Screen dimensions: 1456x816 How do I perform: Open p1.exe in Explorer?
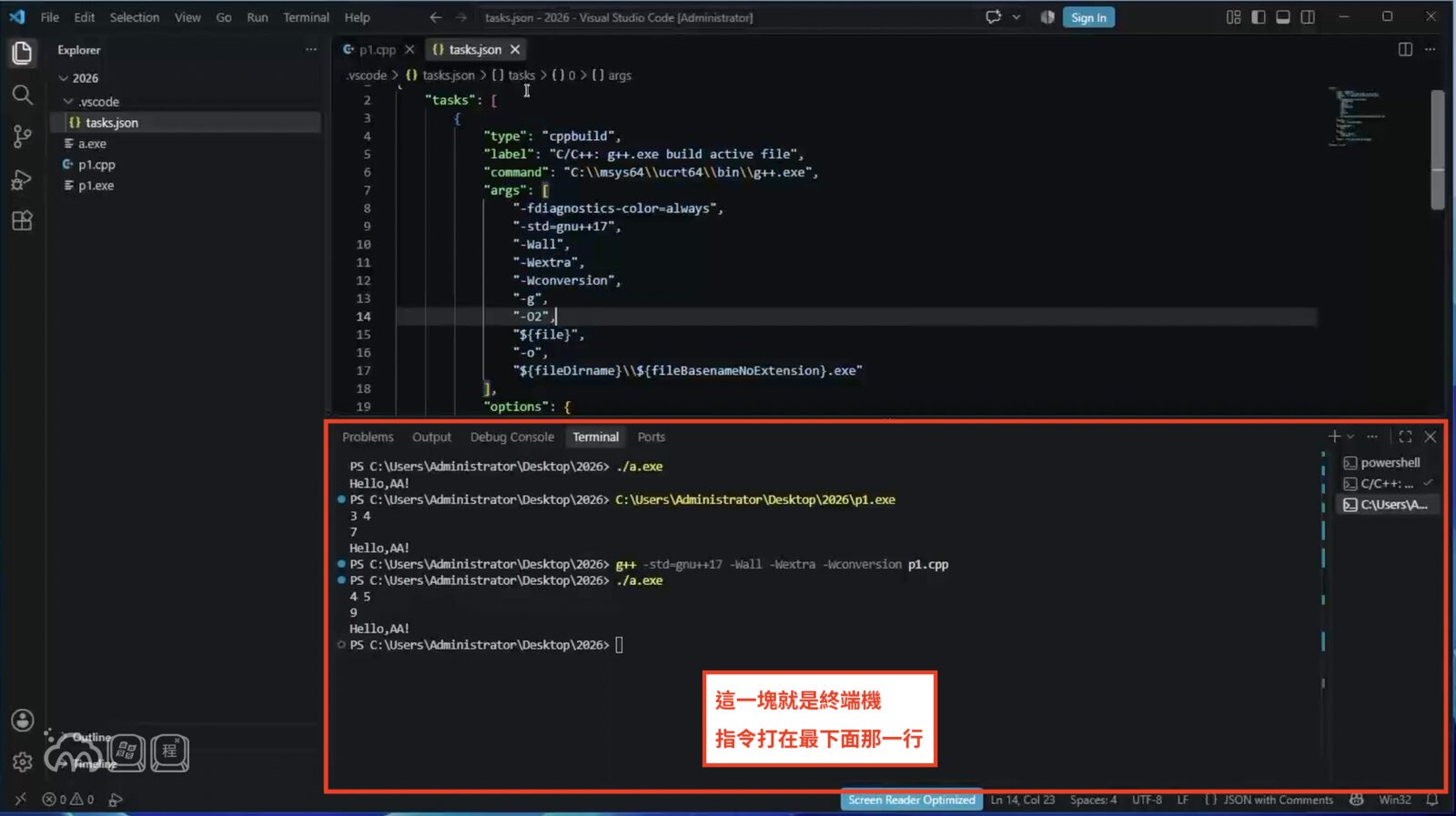pos(187,186)
